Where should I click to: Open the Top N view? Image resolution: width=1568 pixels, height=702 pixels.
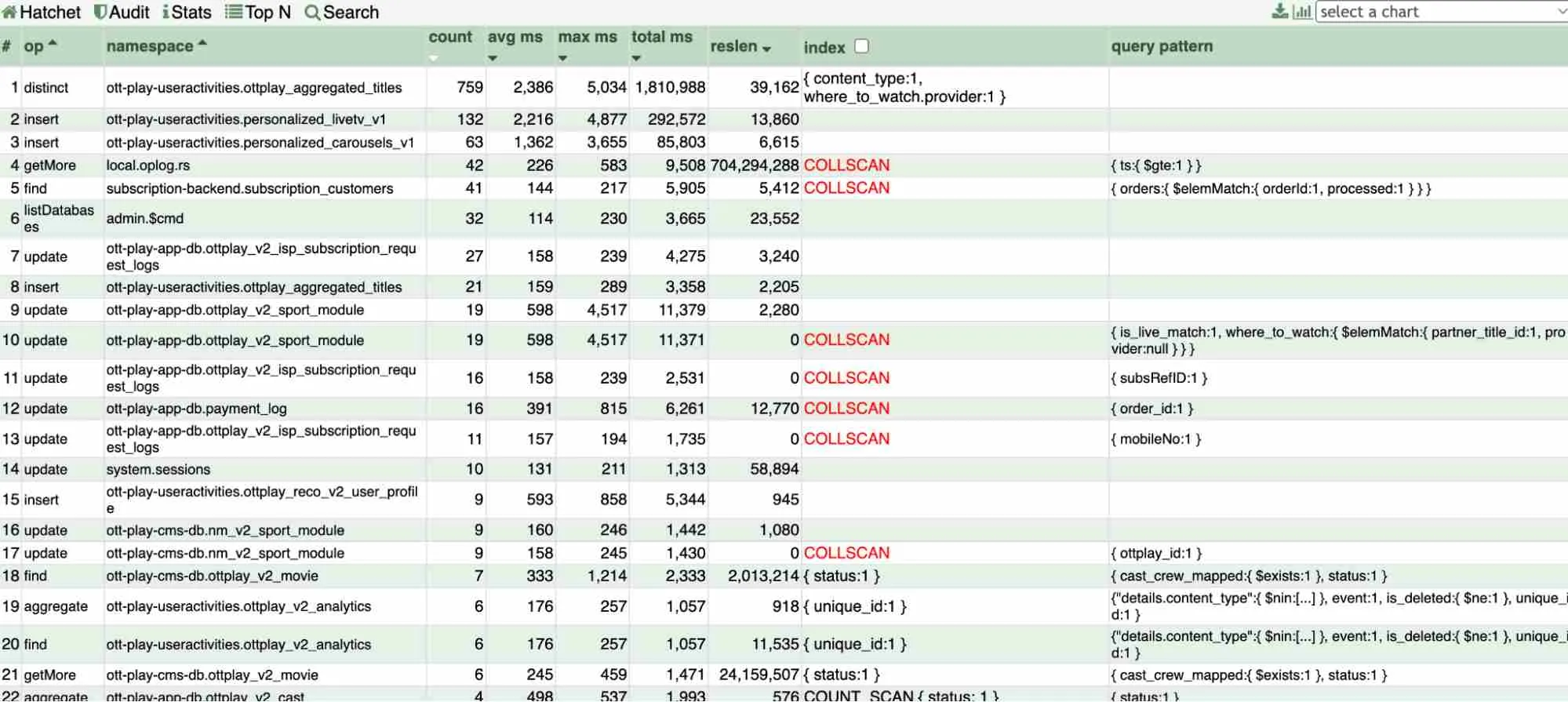258,12
